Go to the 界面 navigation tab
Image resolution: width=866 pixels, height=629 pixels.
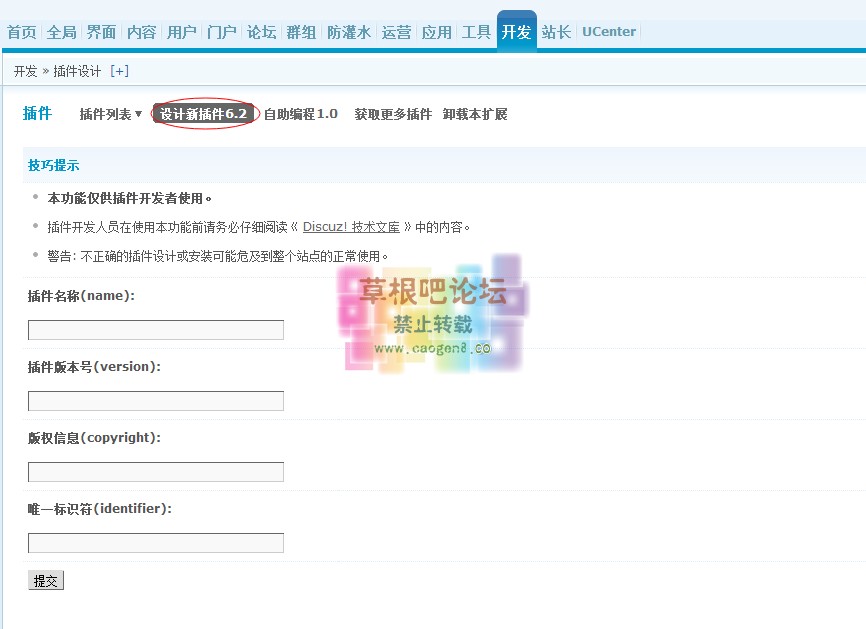(x=101, y=32)
